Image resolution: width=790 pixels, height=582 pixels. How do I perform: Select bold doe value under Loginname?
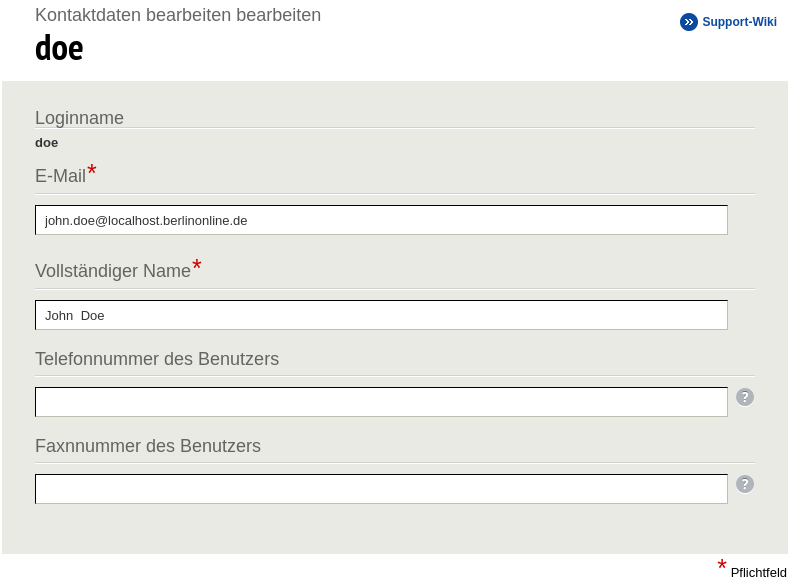(46, 143)
